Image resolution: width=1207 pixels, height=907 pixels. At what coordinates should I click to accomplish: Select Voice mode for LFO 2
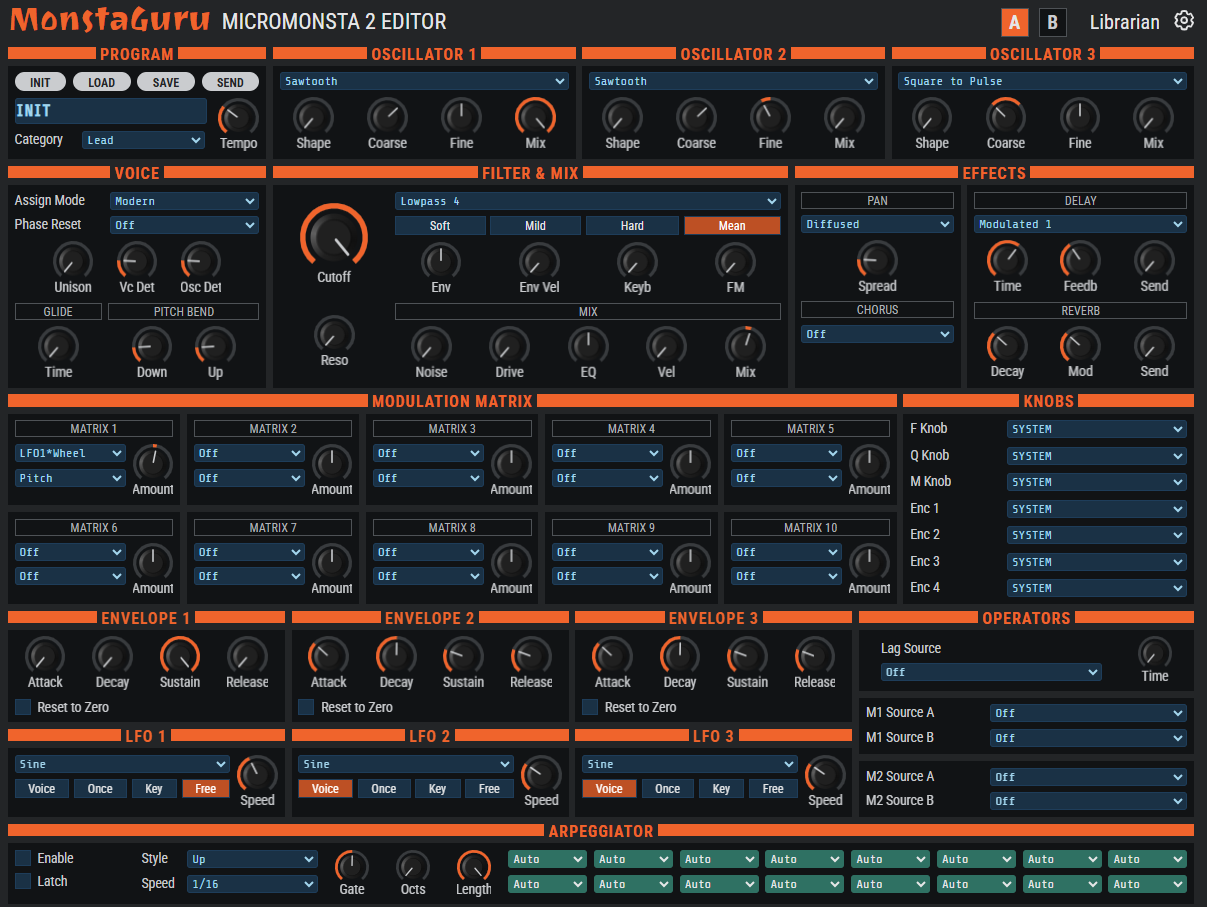pos(326,789)
